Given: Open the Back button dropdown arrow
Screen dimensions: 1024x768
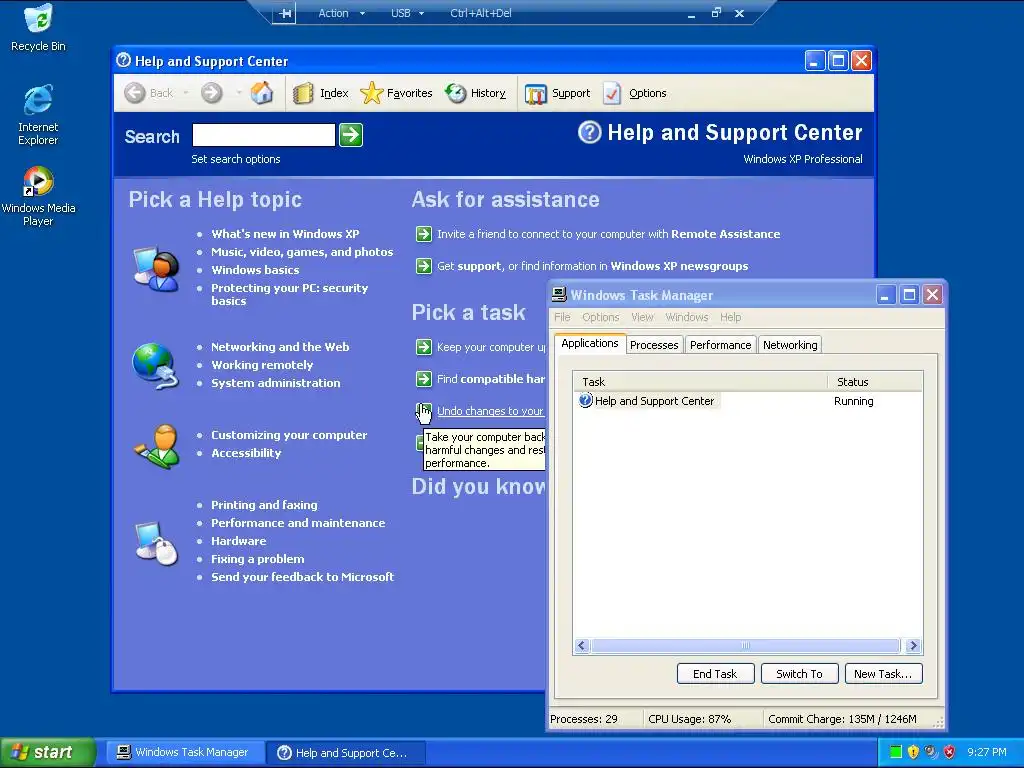Looking at the screenshot, I should click(x=185, y=93).
